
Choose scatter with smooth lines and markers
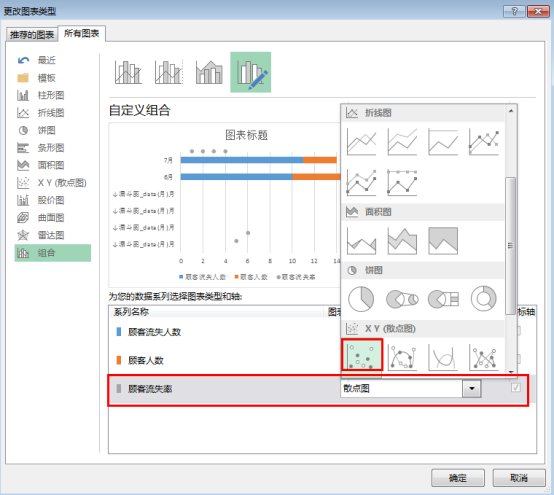pos(402,357)
